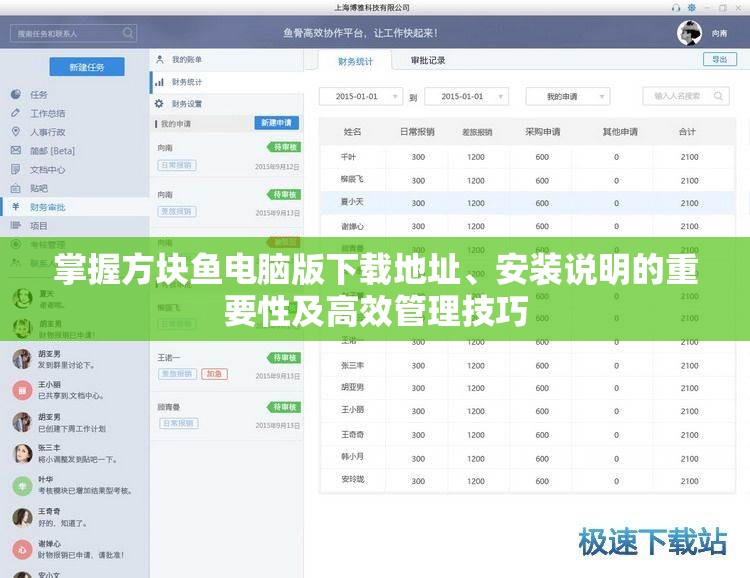Go to 文档中心 in the sidebar
Image resolution: width=750 pixels, height=578 pixels.
tap(47, 169)
